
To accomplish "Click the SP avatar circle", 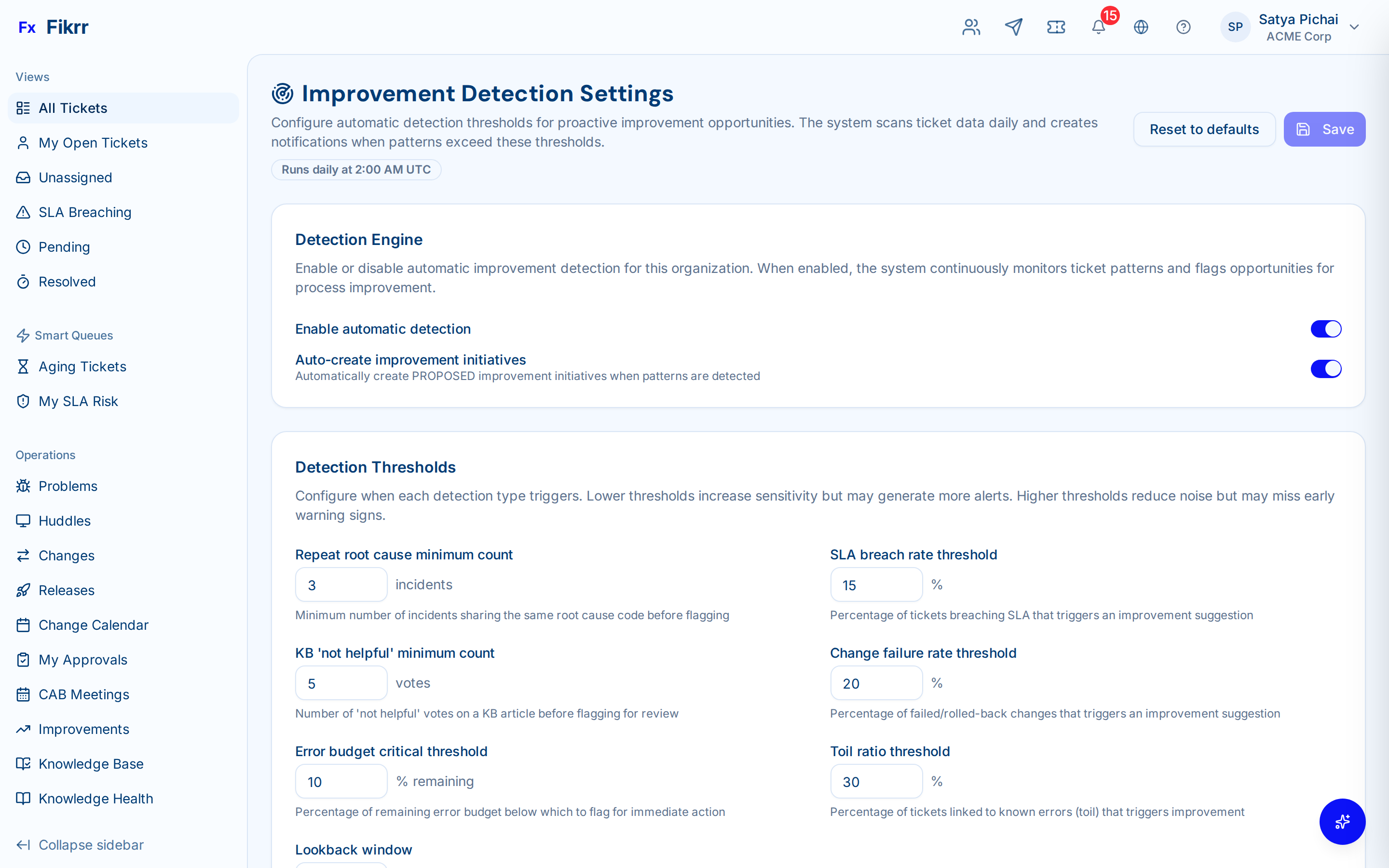I will coord(1236,27).
